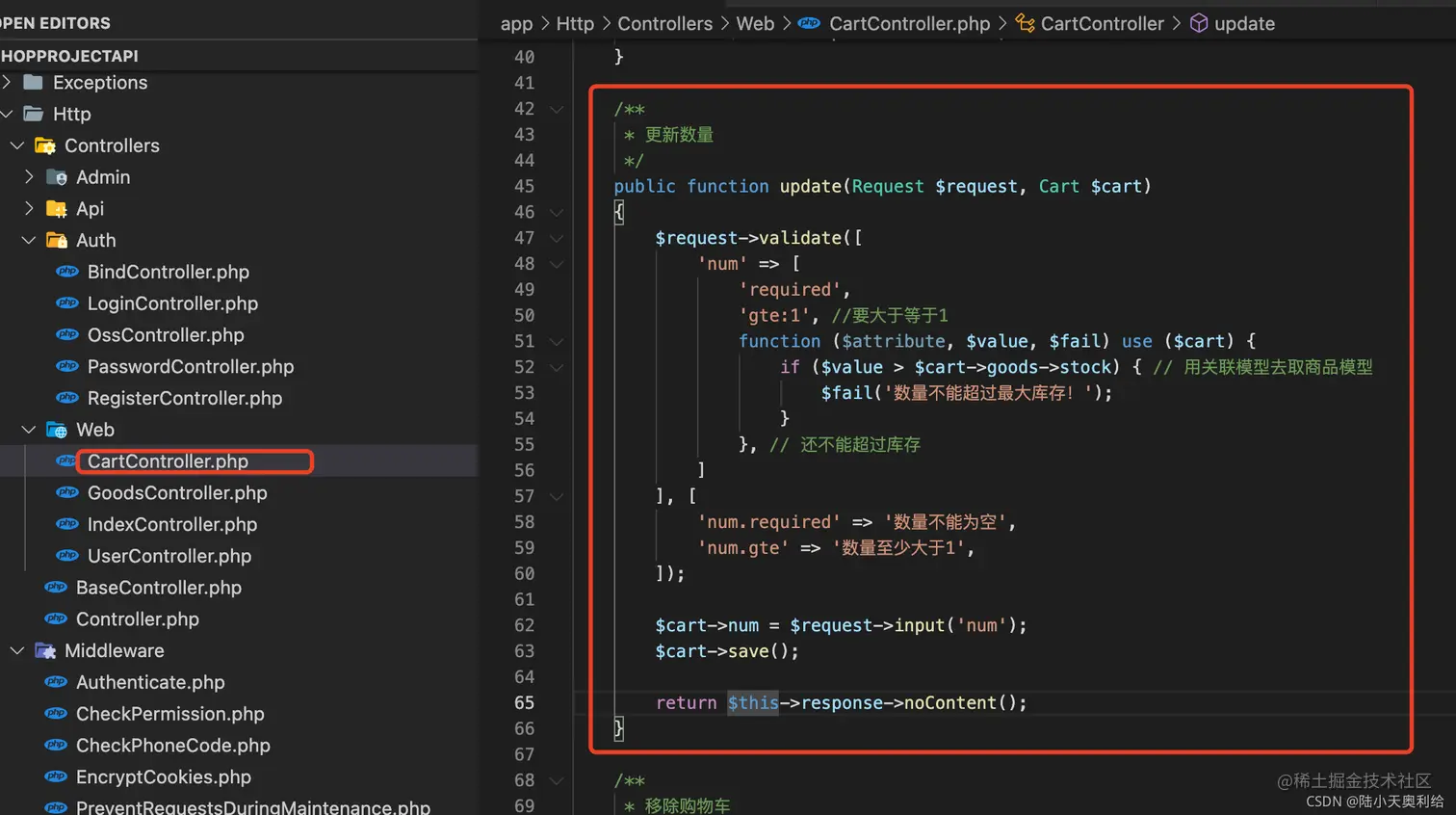Click $cart->save() on line 63
The width and height of the screenshot is (1456, 815).
(727, 651)
